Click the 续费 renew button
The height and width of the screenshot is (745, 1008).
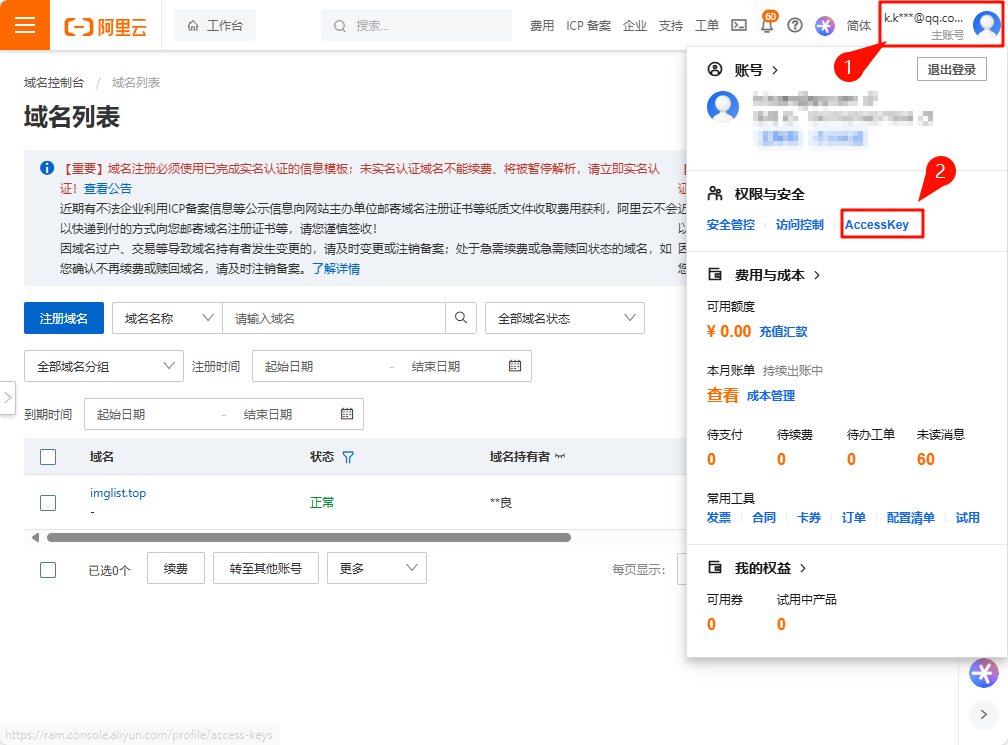(x=176, y=568)
